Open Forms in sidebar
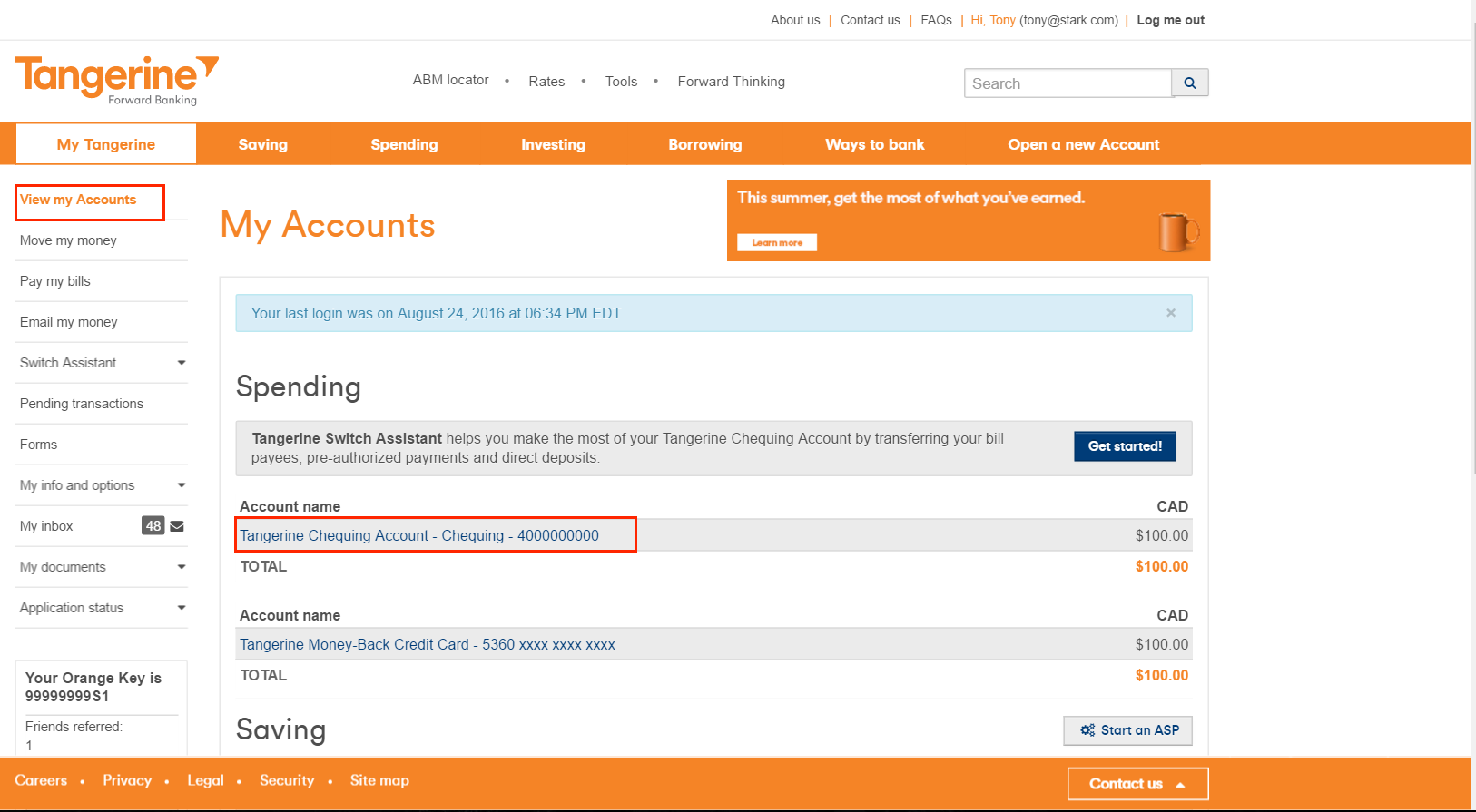The image size is (1476, 812). click(38, 445)
